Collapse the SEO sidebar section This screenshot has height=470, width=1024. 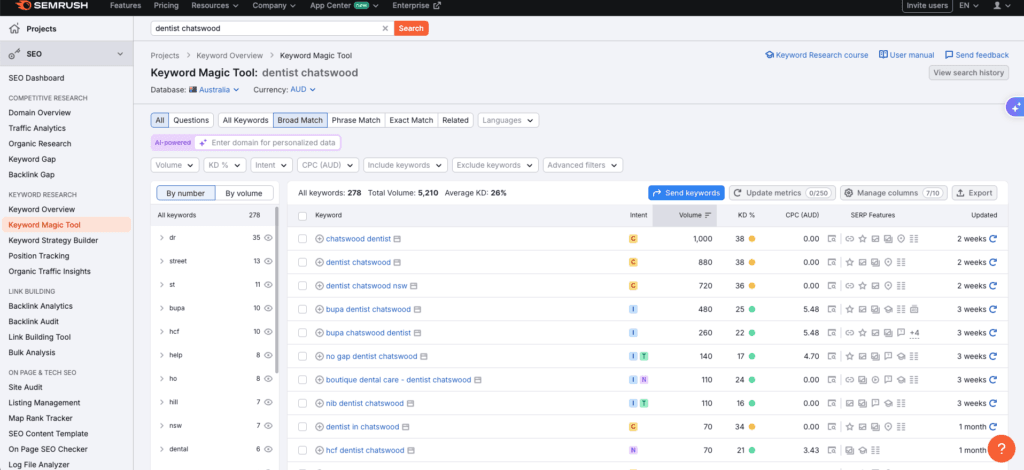pyautogui.click(x=120, y=54)
